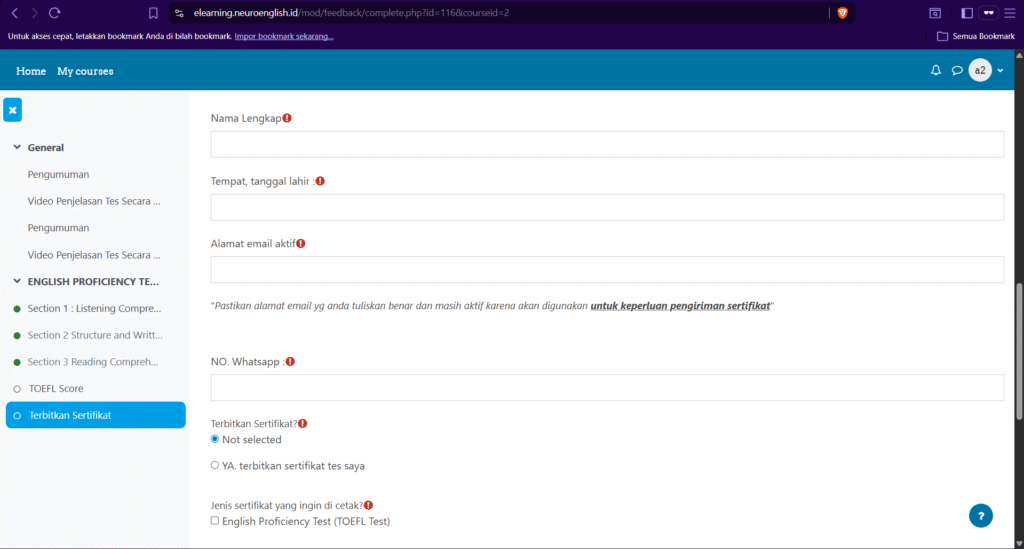Click the a2 user avatar
Image resolution: width=1024 pixels, height=549 pixels.
tap(980, 71)
